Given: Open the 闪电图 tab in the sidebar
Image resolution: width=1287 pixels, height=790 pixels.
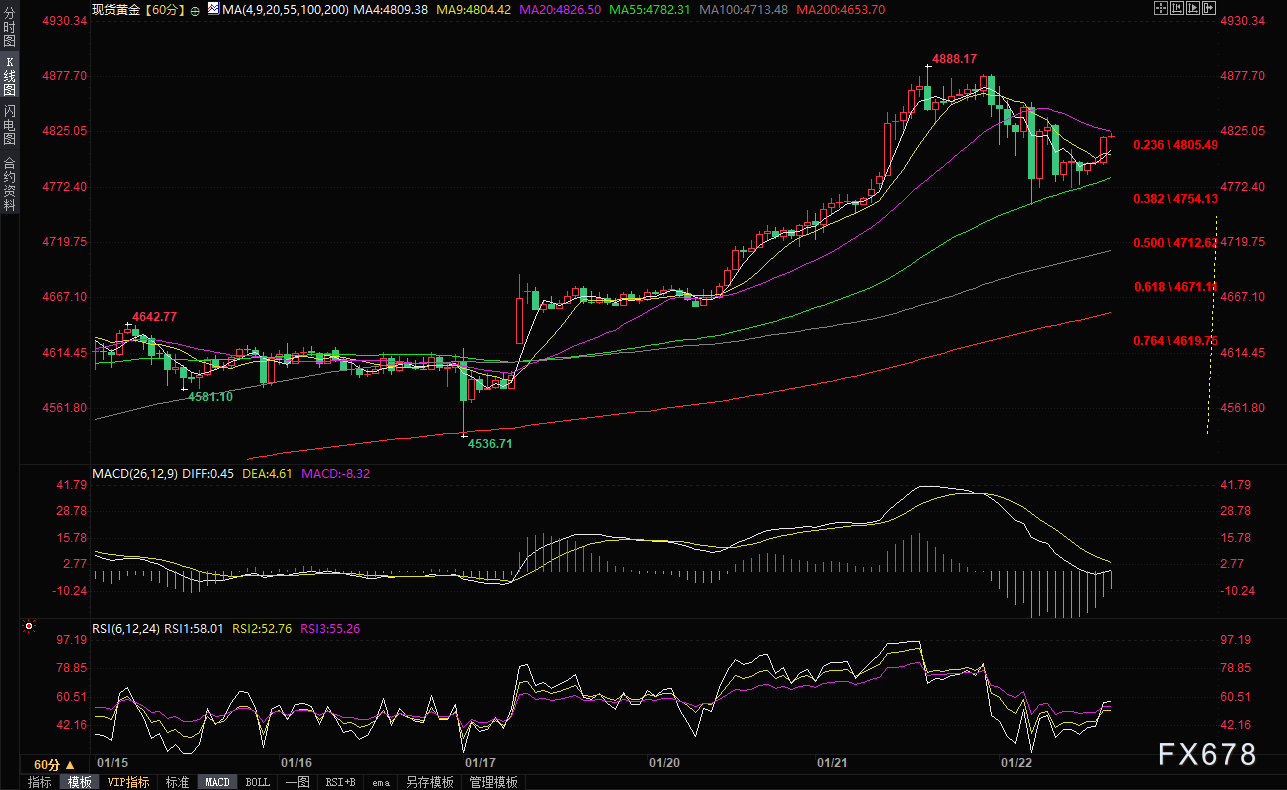Looking at the screenshot, I should (9, 125).
